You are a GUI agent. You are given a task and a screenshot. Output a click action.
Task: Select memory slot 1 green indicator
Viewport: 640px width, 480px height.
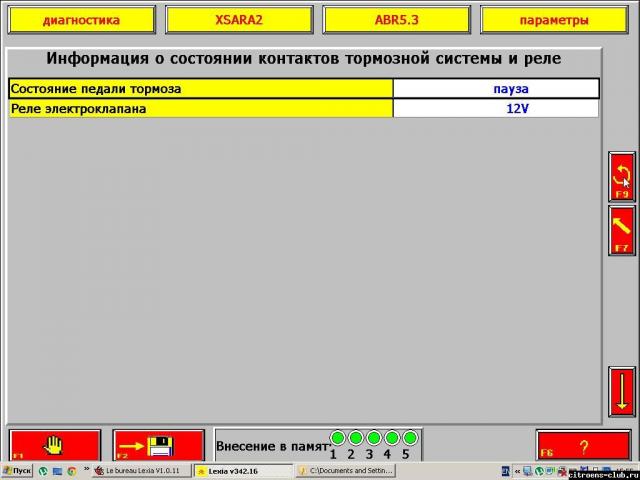[338, 438]
